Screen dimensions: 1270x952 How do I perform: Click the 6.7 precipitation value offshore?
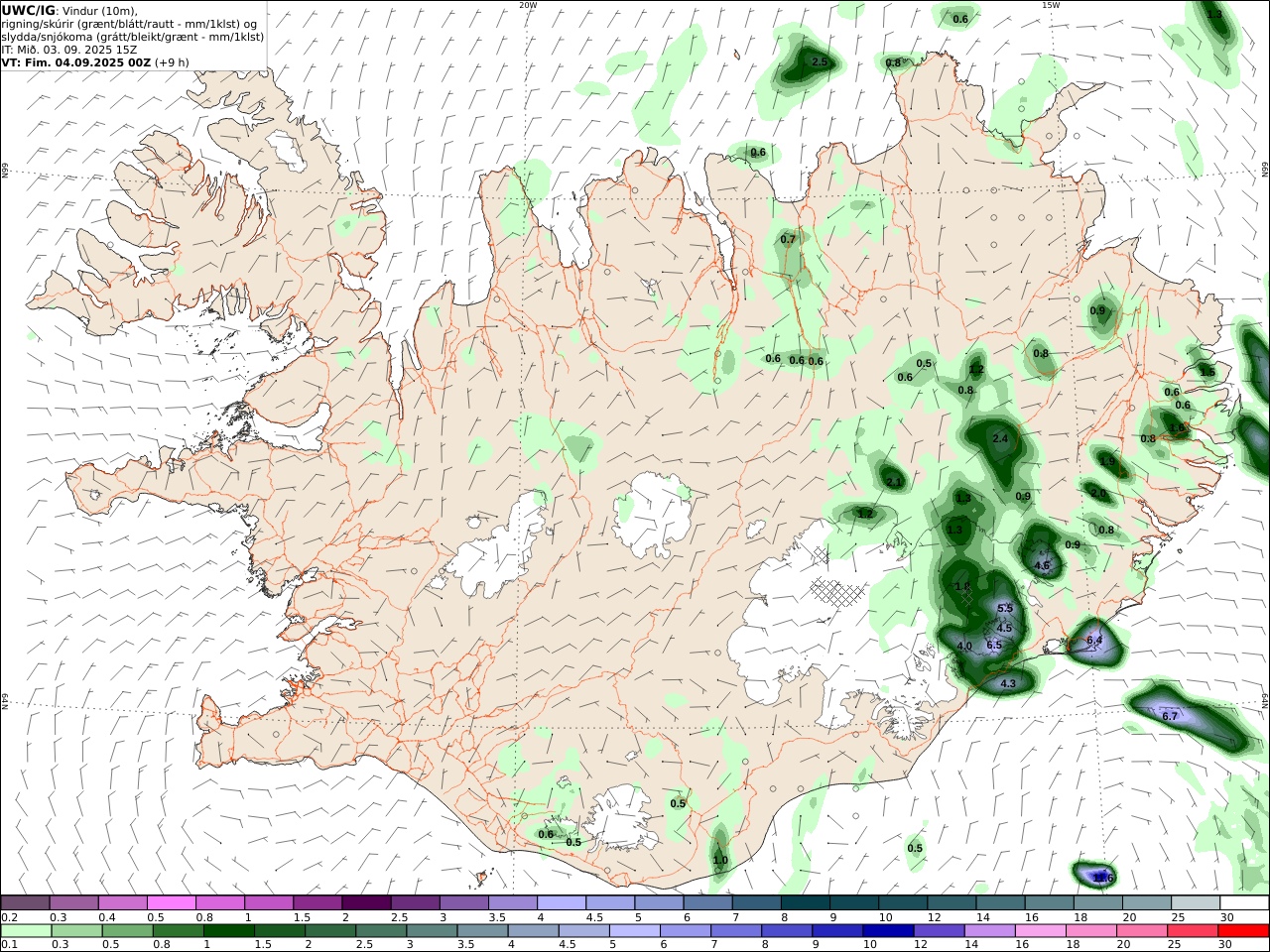click(x=1170, y=715)
